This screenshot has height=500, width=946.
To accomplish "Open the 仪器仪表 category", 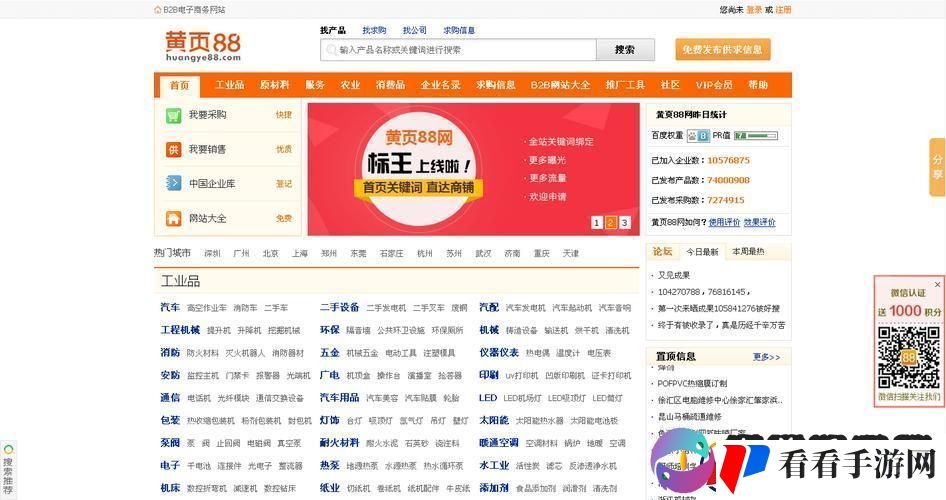I will click(x=499, y=353).
